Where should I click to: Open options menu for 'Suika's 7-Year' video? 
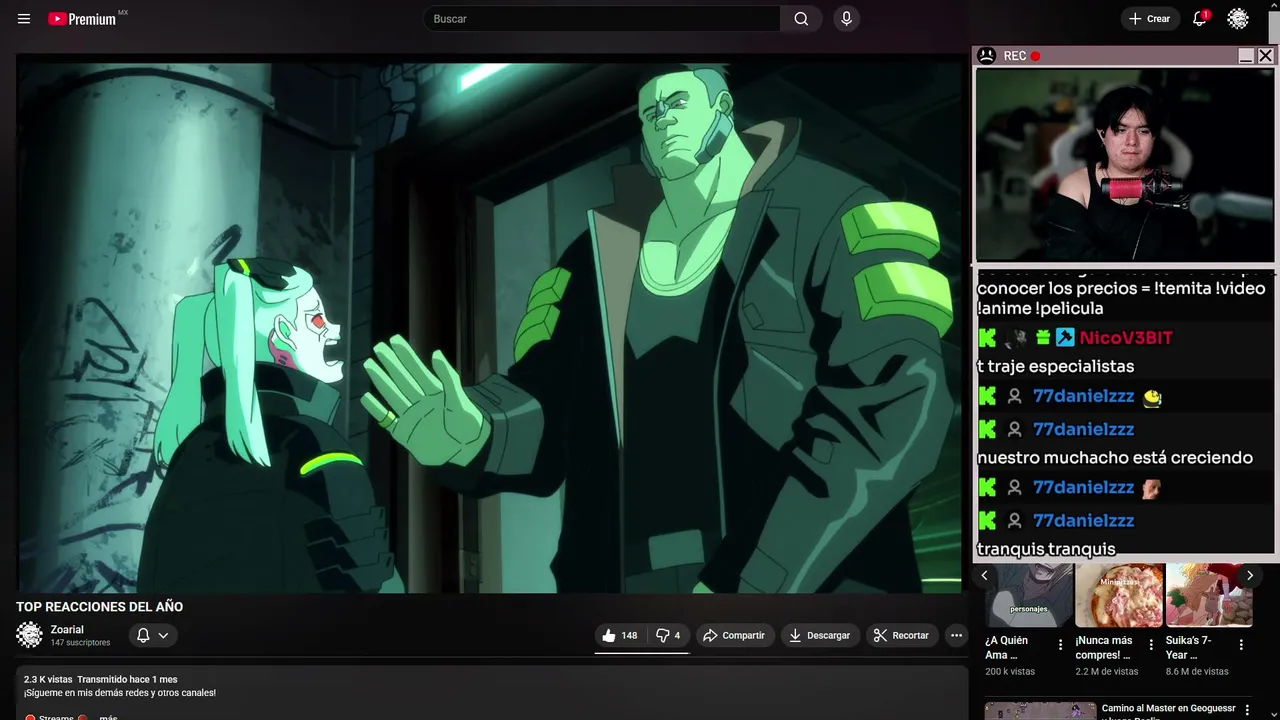point(1241,645)
